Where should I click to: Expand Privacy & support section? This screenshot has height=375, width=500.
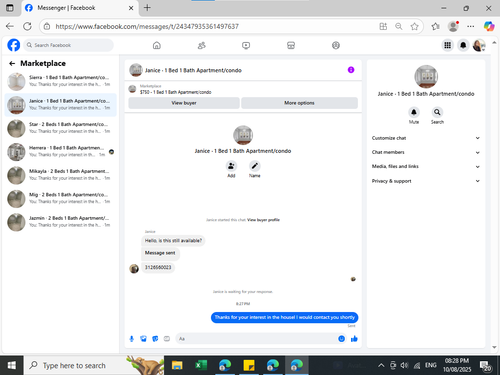tap(426, 181)
